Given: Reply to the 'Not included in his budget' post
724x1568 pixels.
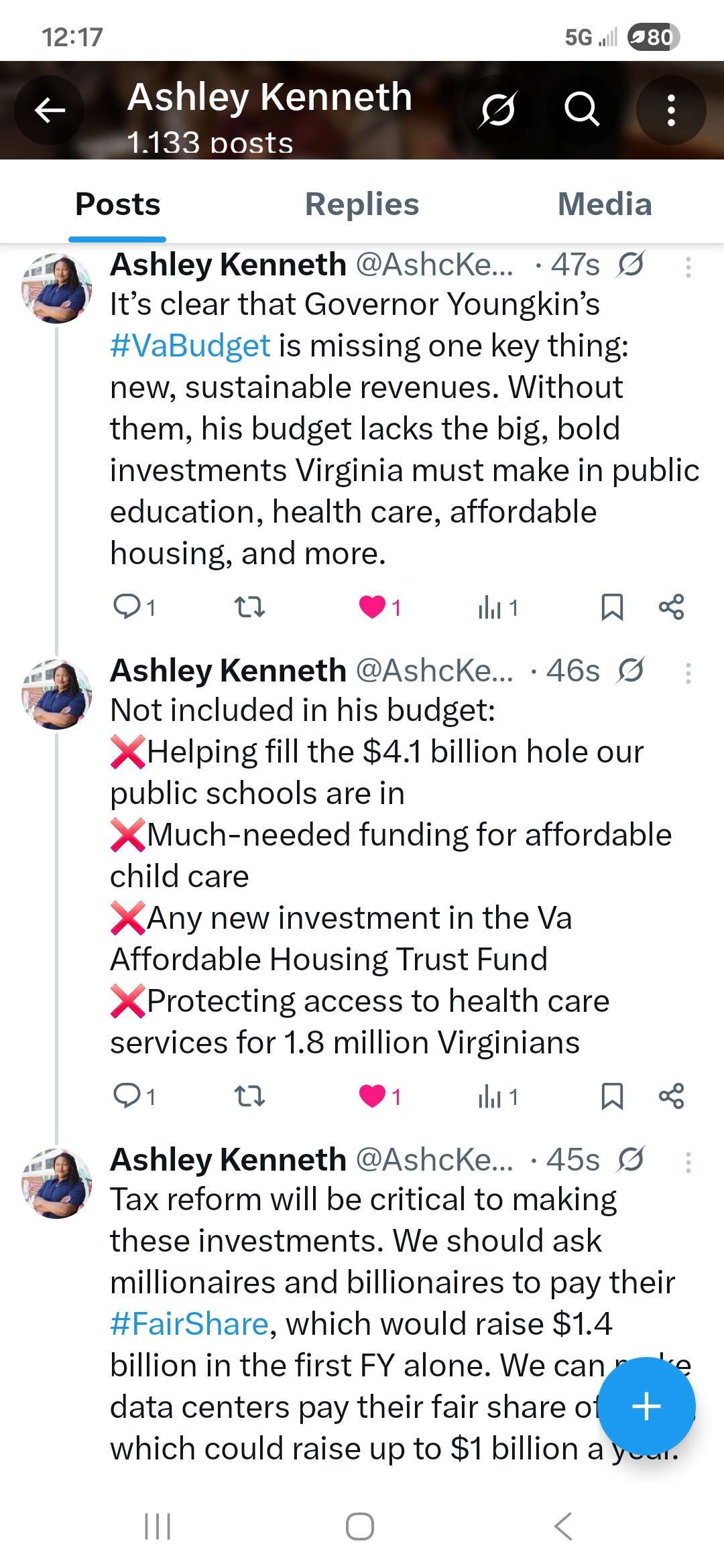Looking at the screenshot, I should tap(127, 1096).
